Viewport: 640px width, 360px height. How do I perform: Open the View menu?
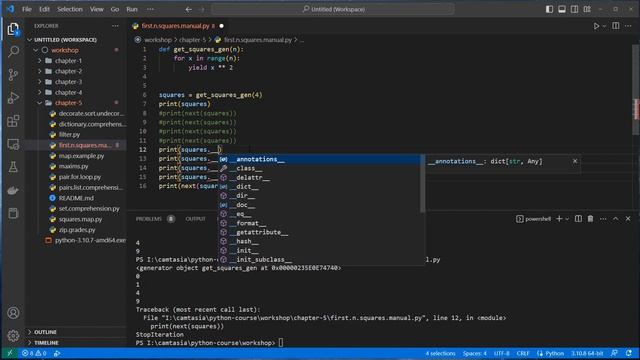point(97,9)
